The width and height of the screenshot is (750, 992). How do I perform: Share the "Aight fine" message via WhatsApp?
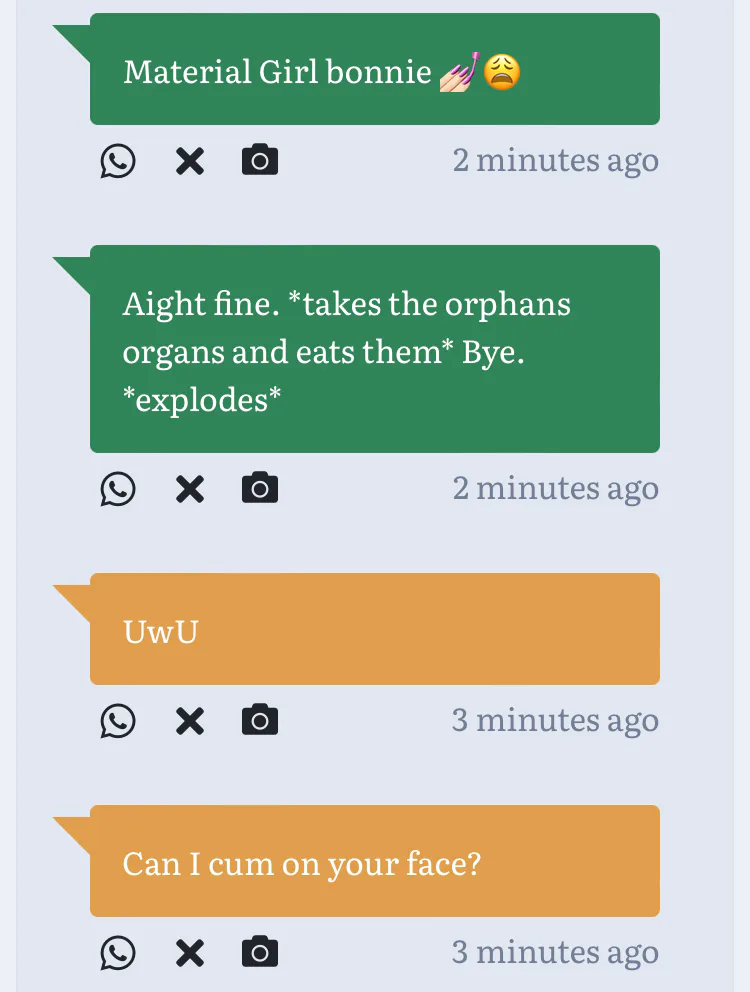(x=118, y=488)
